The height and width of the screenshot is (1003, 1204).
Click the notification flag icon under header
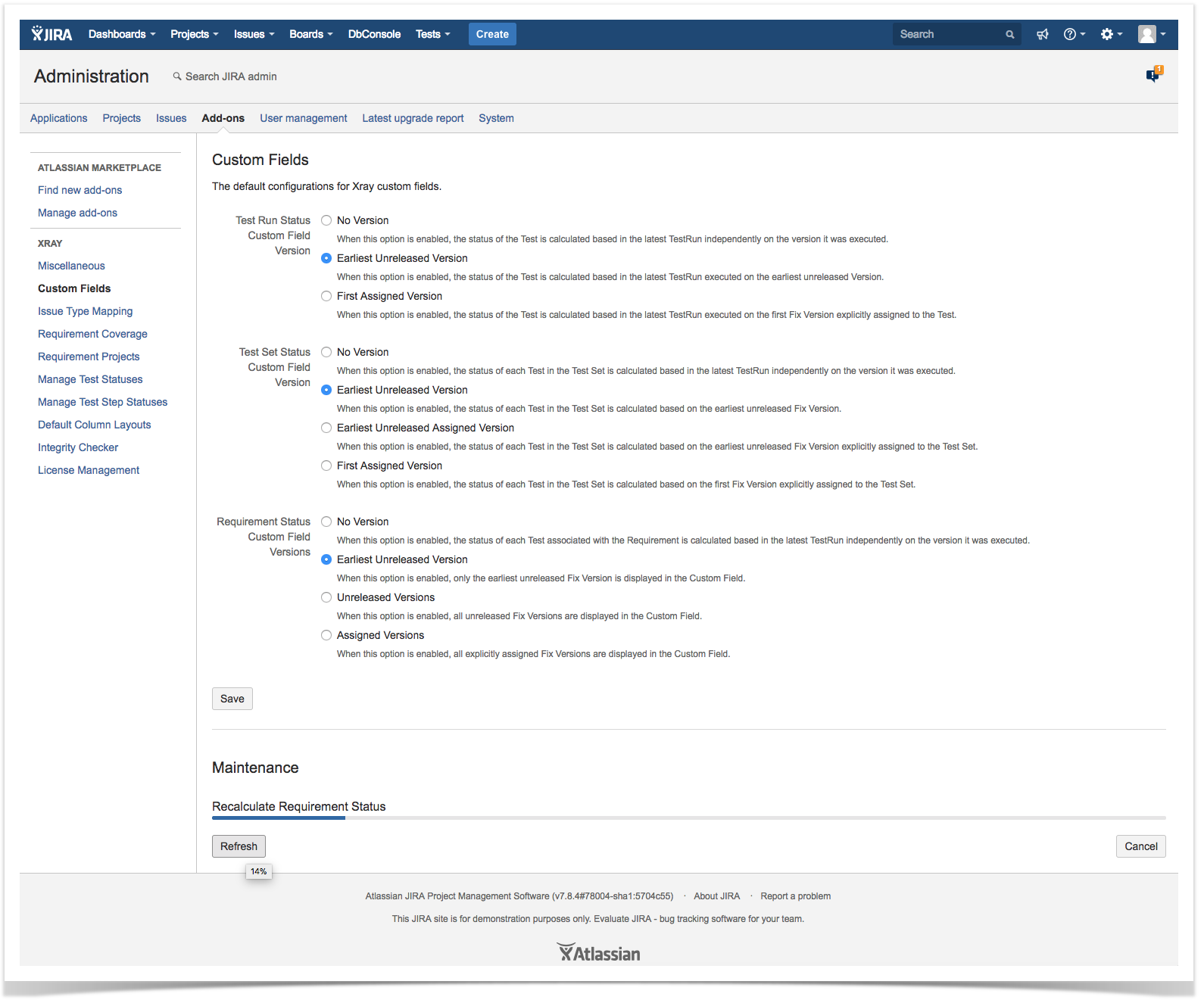(x=1154, y=74)
